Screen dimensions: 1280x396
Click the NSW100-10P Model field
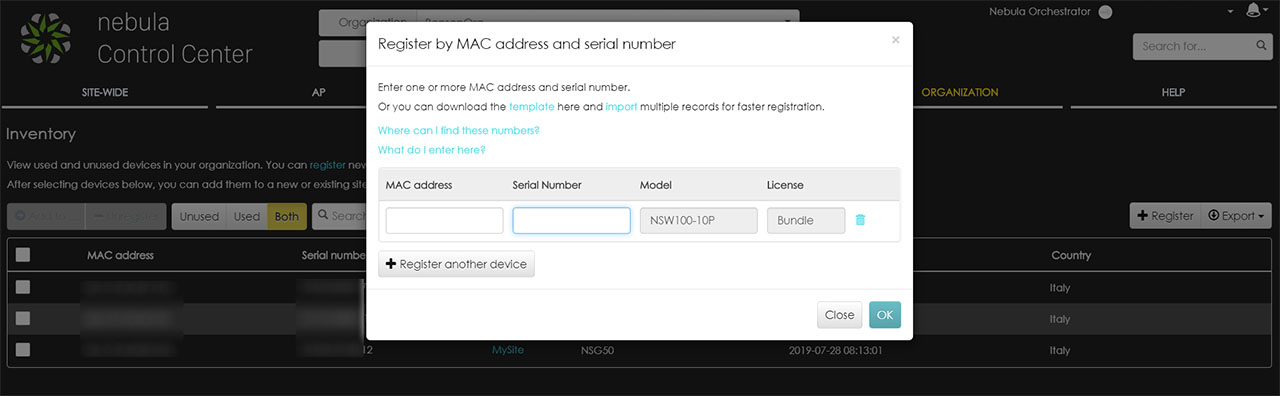pos(698,220)
